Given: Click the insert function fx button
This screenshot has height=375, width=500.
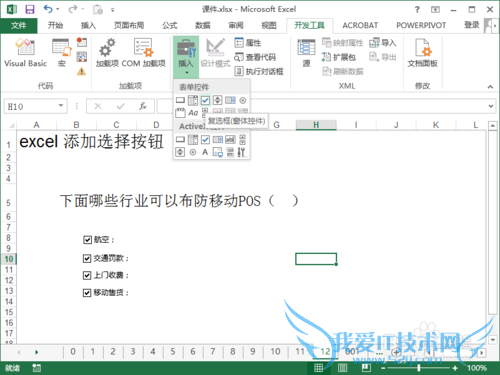Looking at the screenshot, I should point(143,106).
